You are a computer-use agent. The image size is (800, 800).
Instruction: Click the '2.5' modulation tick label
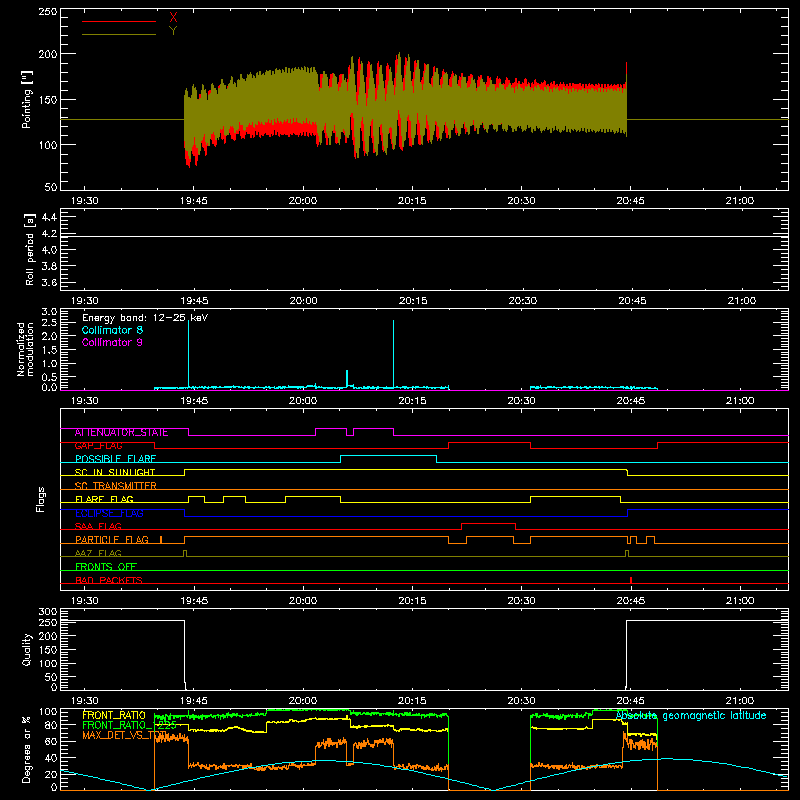[49, 323]
